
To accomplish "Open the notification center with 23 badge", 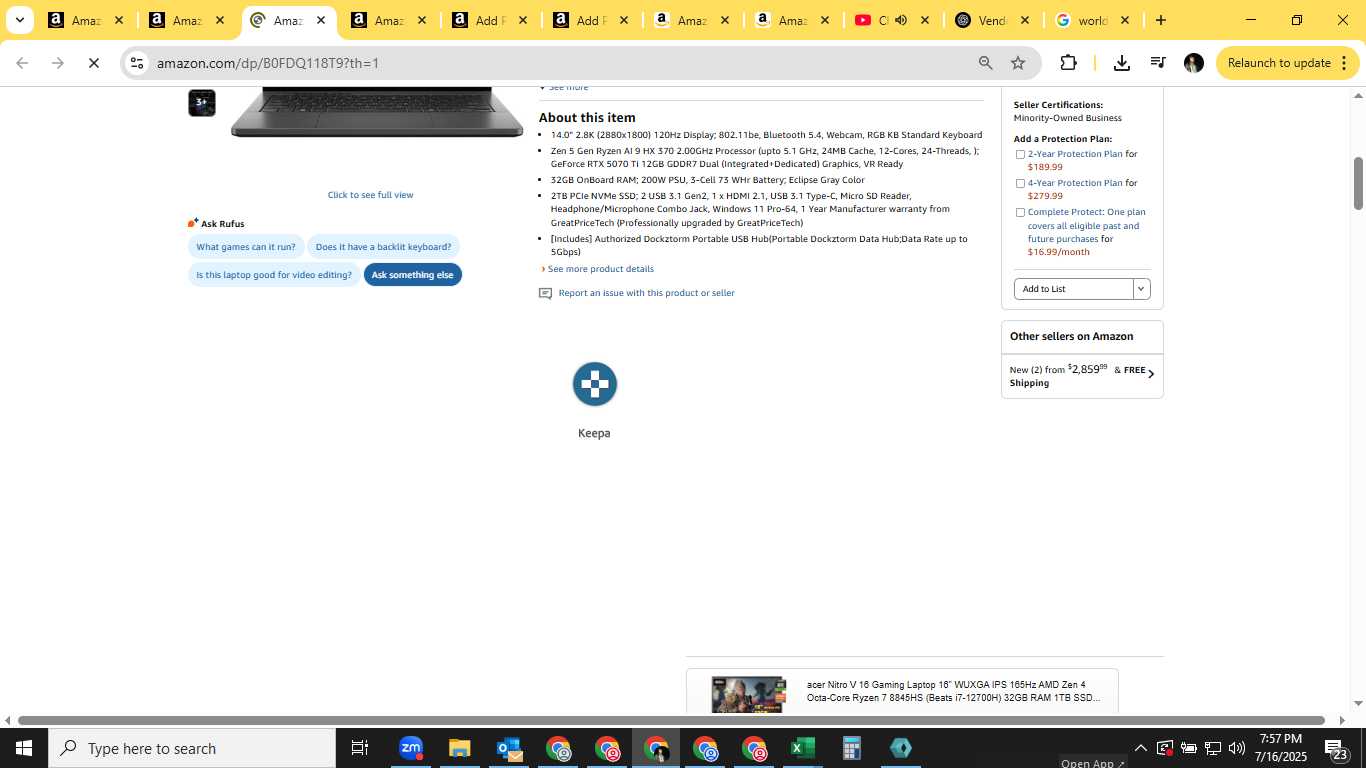I will tap(1337, 749).
